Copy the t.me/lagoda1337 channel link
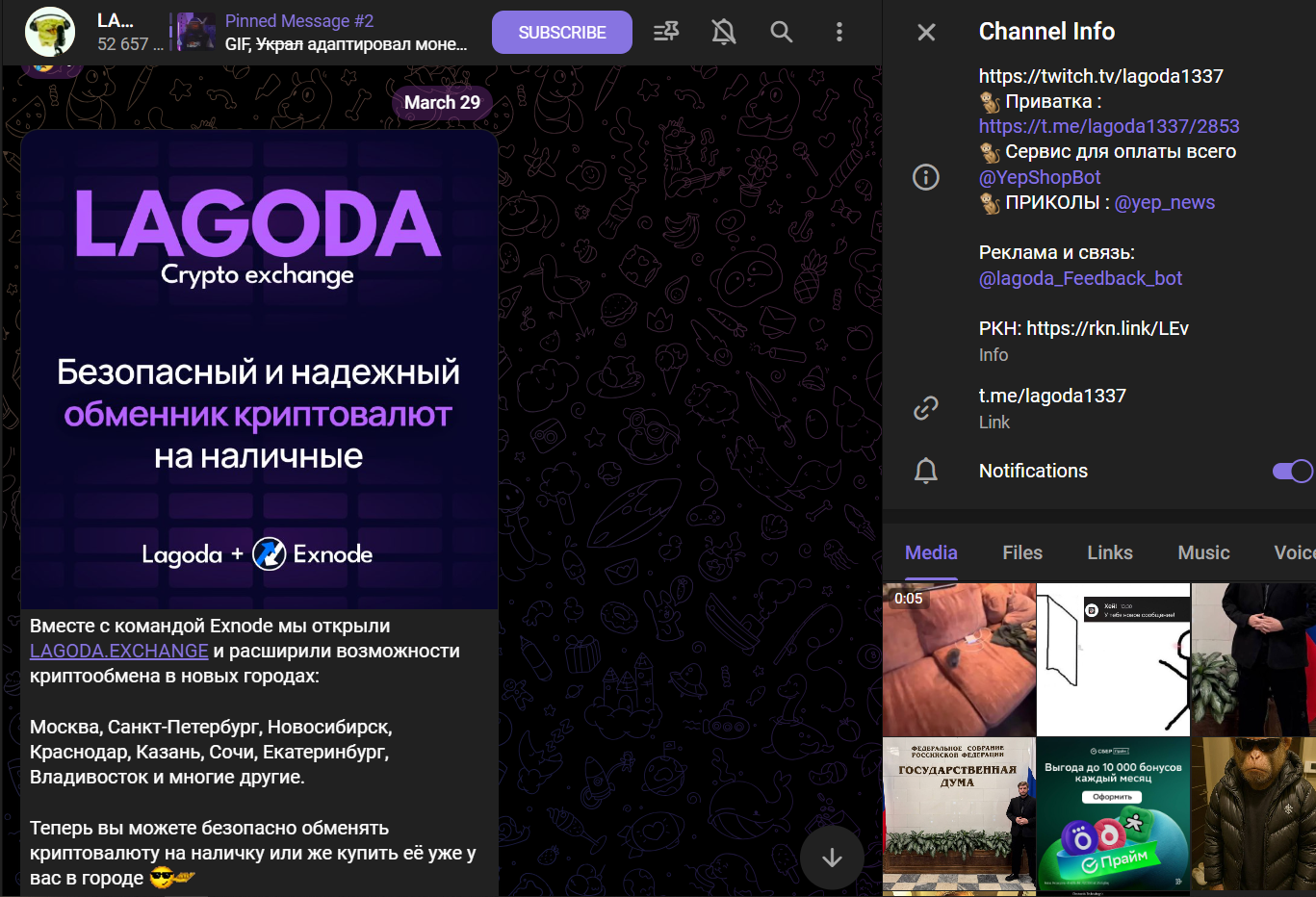The image size is (1316, 897). (1052, 396)
